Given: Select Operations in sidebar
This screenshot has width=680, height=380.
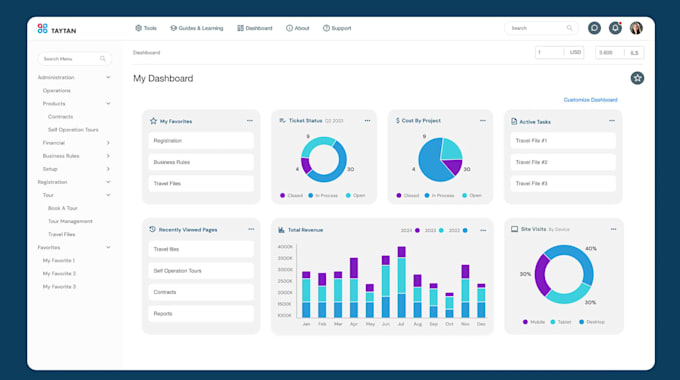Looking at the screenshot, I should [x=56, y=91].
